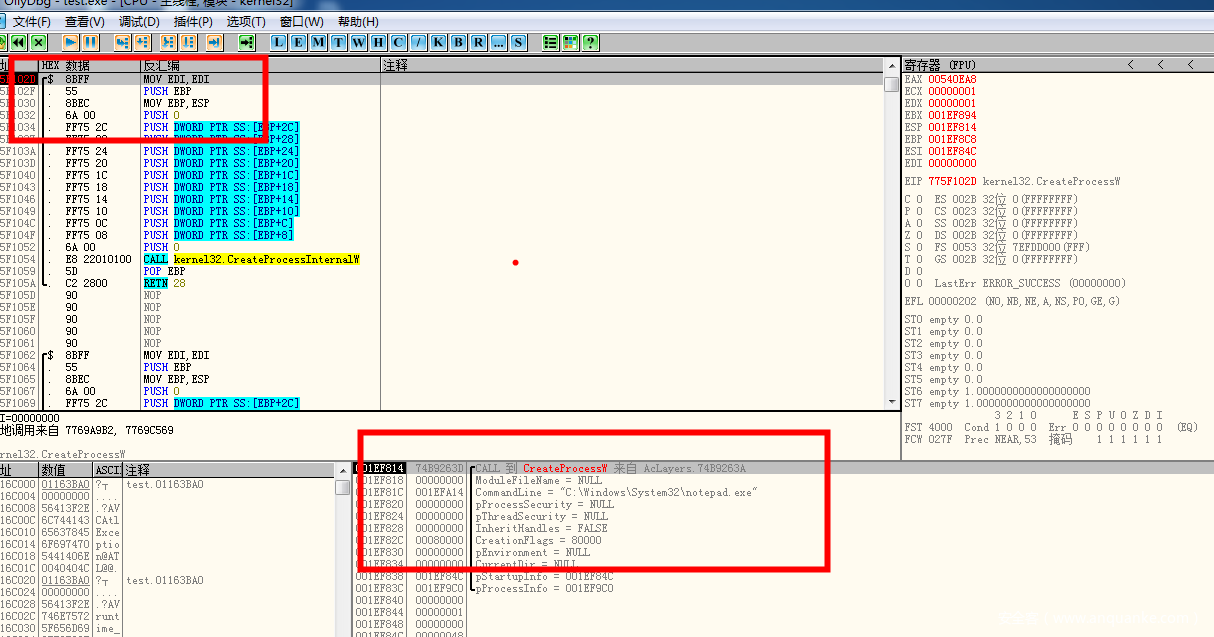Toggle the C carry flag value
This screenshot has height=637, width=1214.
point(920,199)
